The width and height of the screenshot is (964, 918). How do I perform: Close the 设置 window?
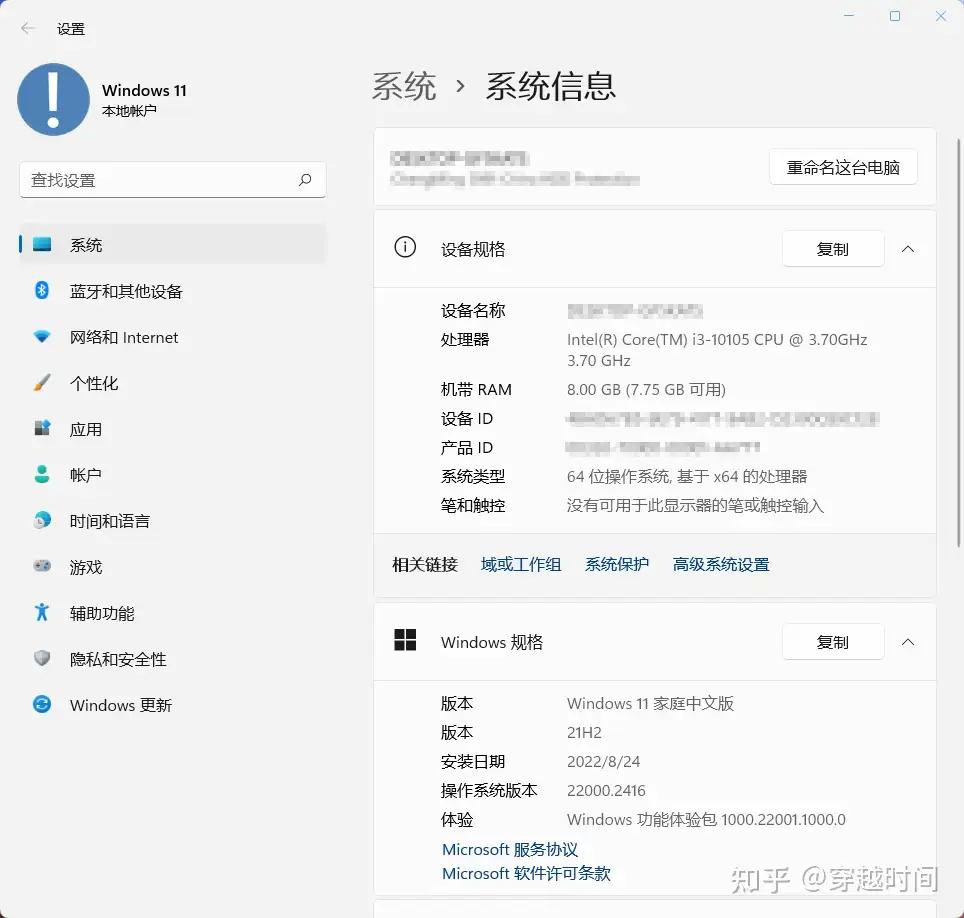tap(941, 16)
